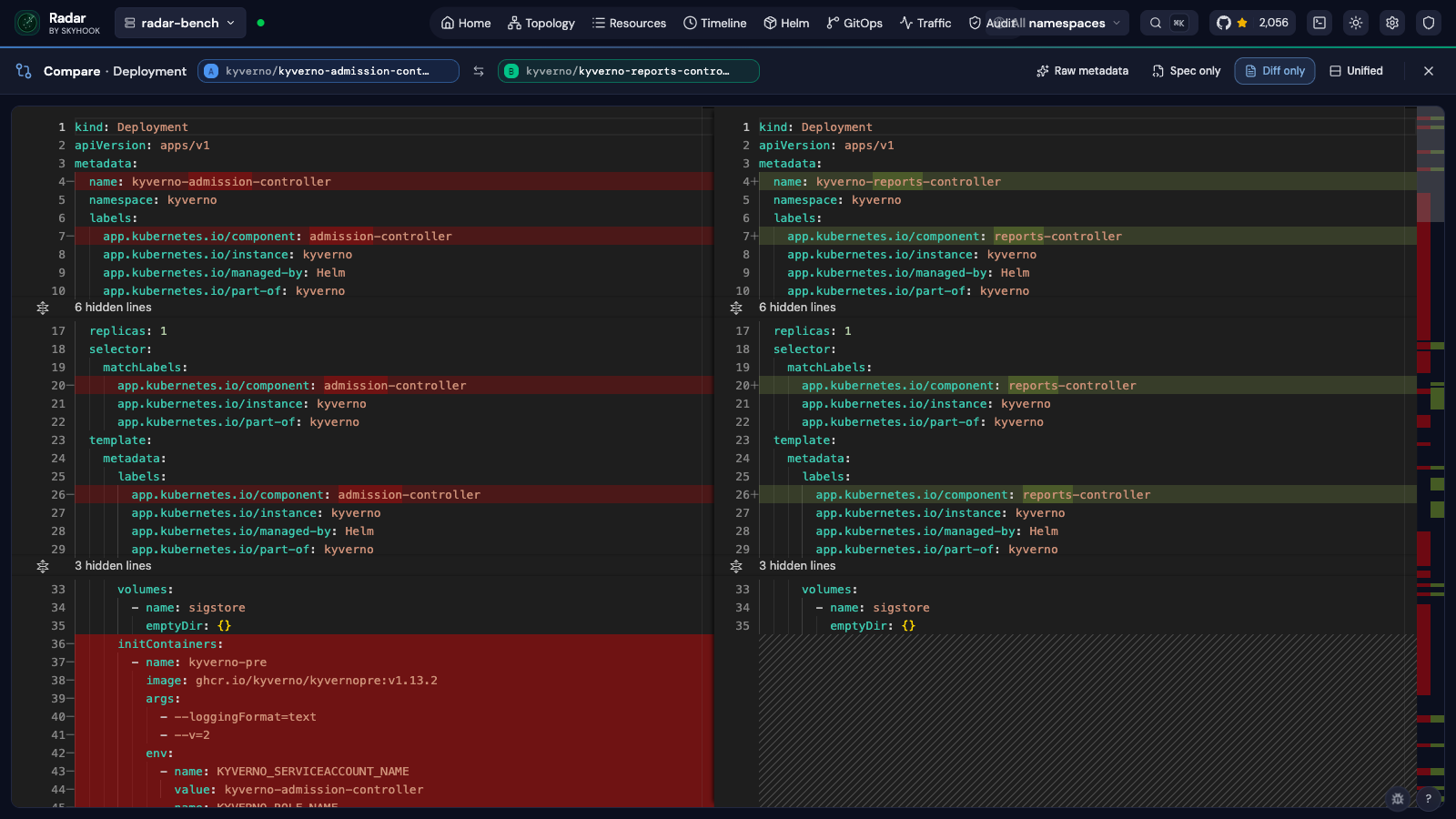Click left line 20 matchLabels admission-controller
Screen dimensions: 1456x819
point(291,386)
